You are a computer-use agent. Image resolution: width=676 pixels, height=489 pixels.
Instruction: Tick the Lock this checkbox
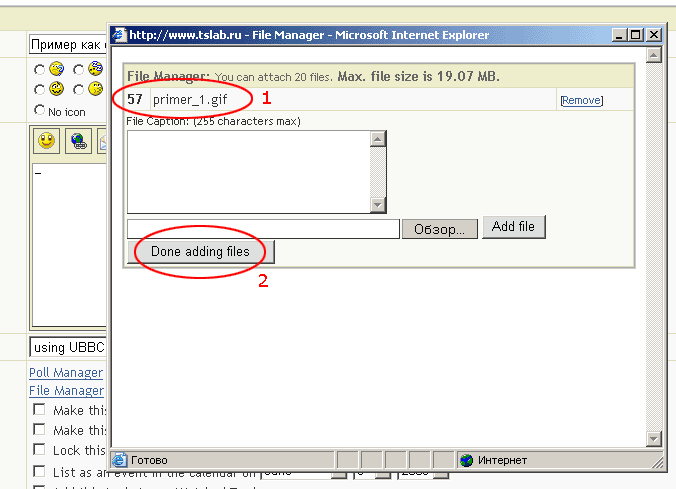pyautogui.click(x=39, y=449)
